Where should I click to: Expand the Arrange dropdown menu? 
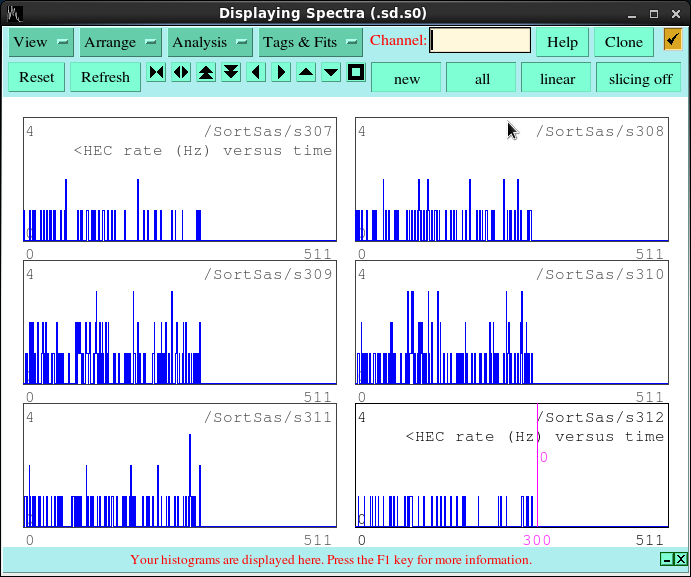[x=121, y=42]
